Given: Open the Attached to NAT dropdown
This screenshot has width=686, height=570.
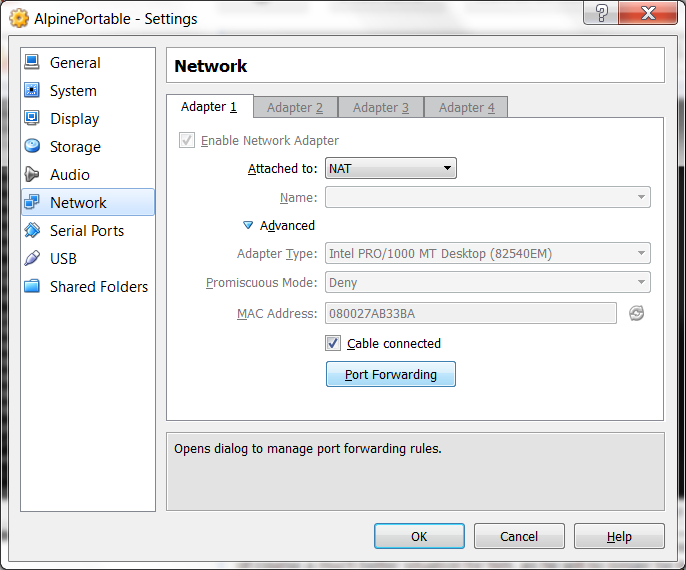Looking at the screenshot, I should [x=391, y=168].
